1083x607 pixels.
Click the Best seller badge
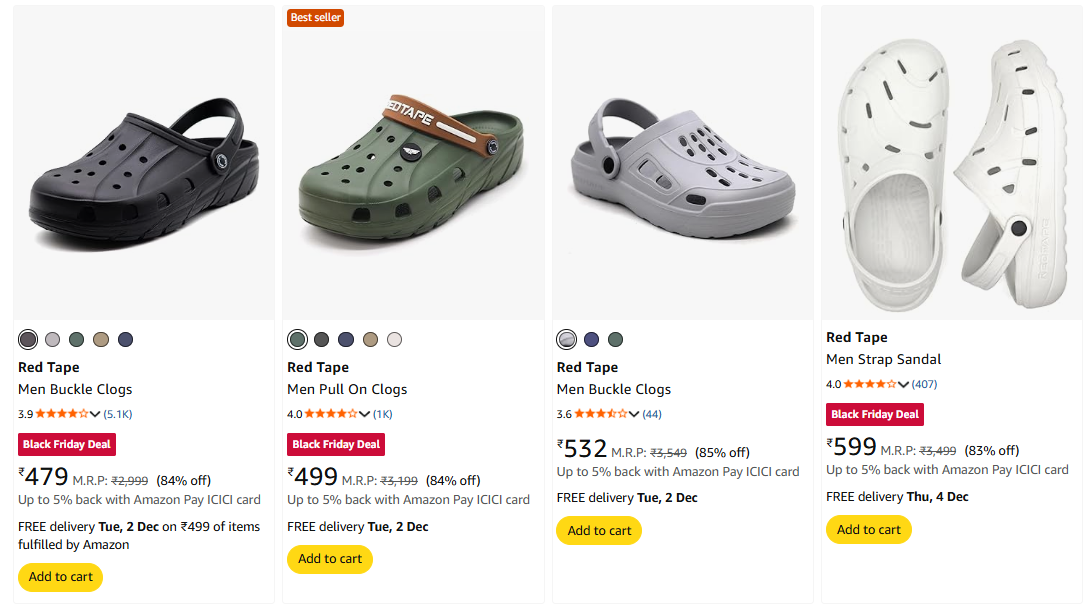(315, 17)
